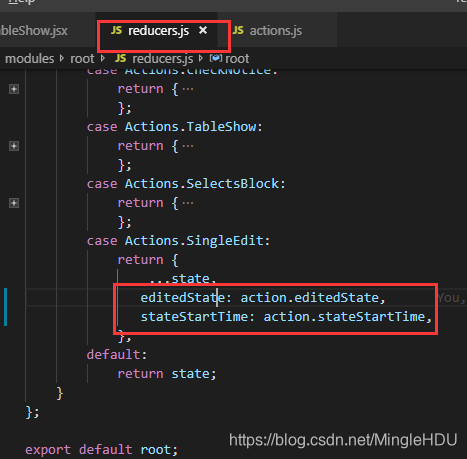The image size is (467, 459).
Task: Click the 'editedState' property name
Action: click(183, 298)
